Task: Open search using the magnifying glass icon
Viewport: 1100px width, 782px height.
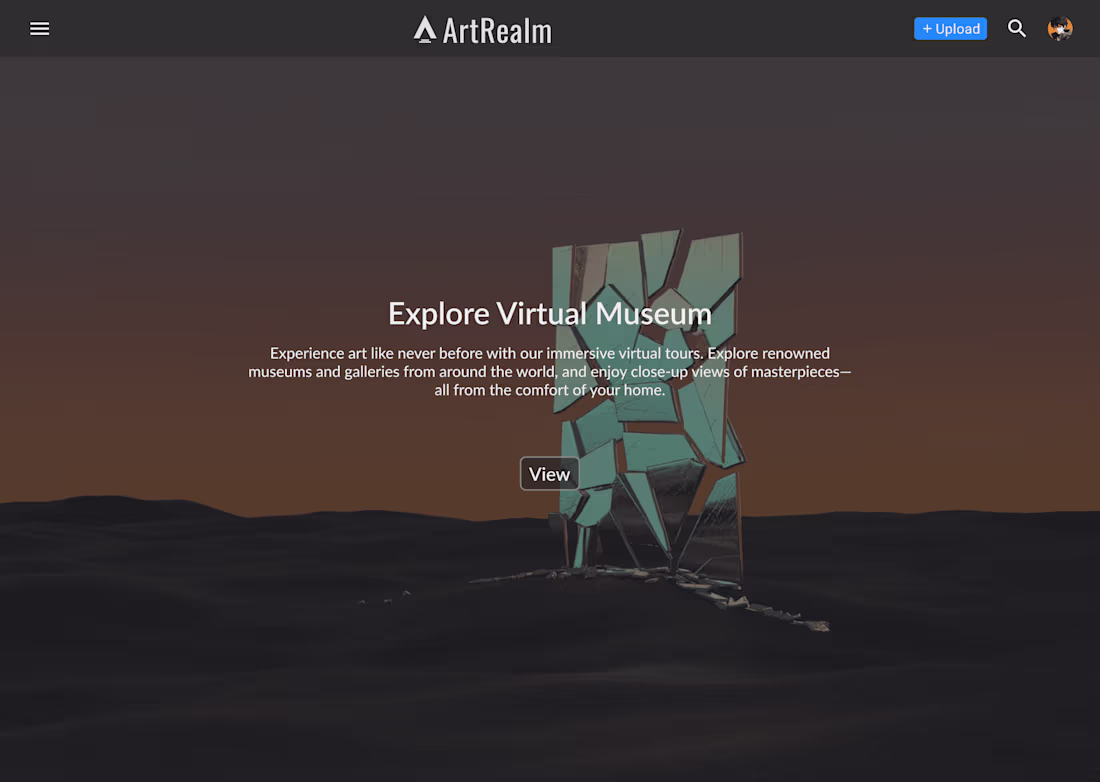Action: pyautogui.click(x=1016, y=29)
